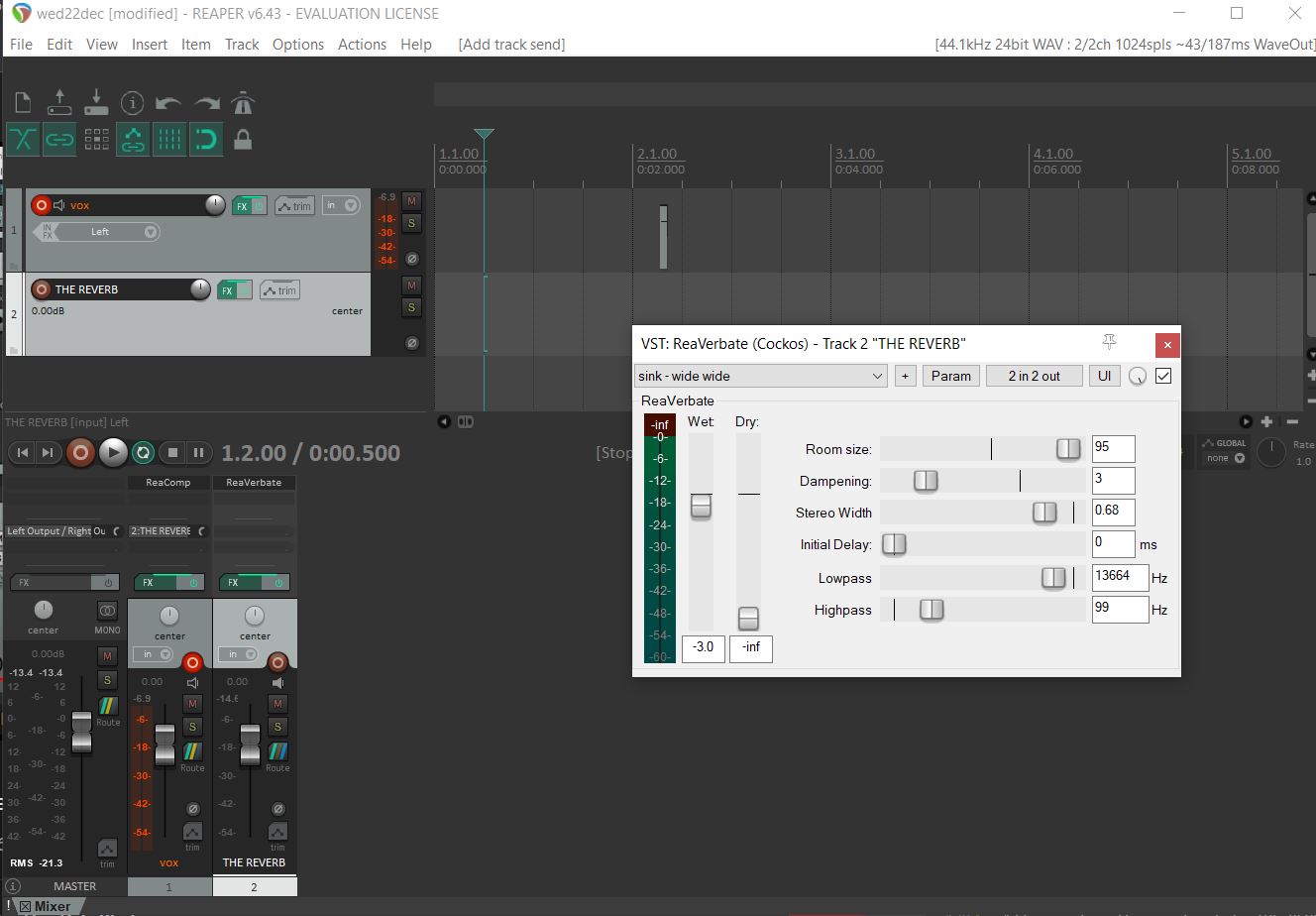Click the transport Stop button
1316x916 pixels.
(x=172, y=453)
